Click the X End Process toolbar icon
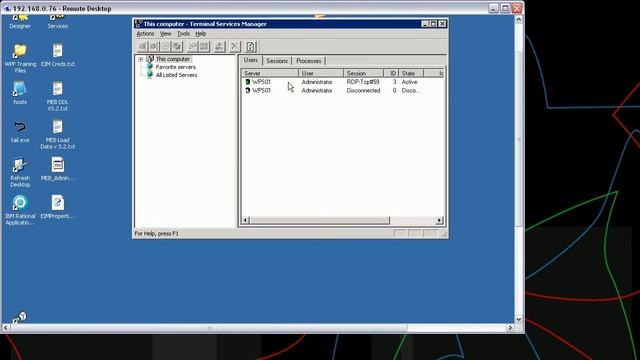Viewport: 640px width, 360px height. click(235, 47)
